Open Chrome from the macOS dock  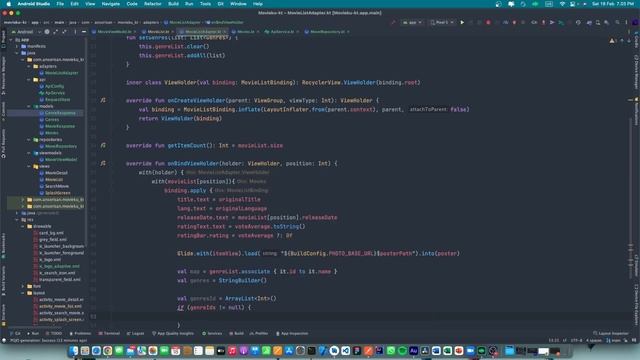(107, 351)
